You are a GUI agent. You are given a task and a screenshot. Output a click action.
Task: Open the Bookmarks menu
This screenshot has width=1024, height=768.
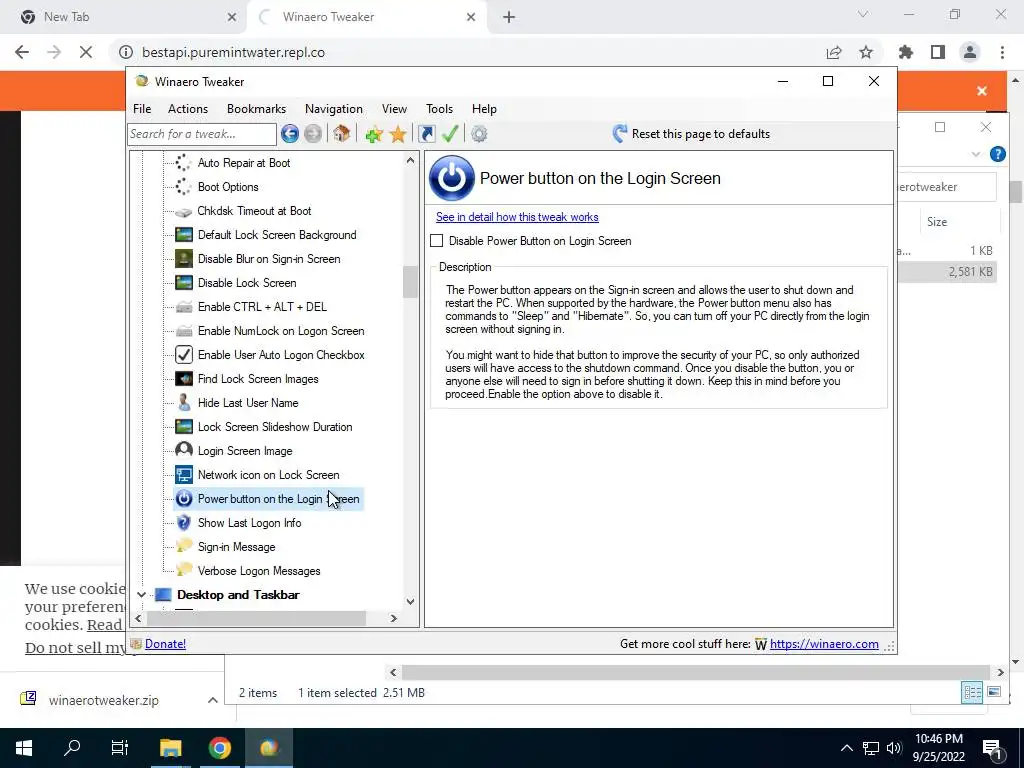(257, 109)
